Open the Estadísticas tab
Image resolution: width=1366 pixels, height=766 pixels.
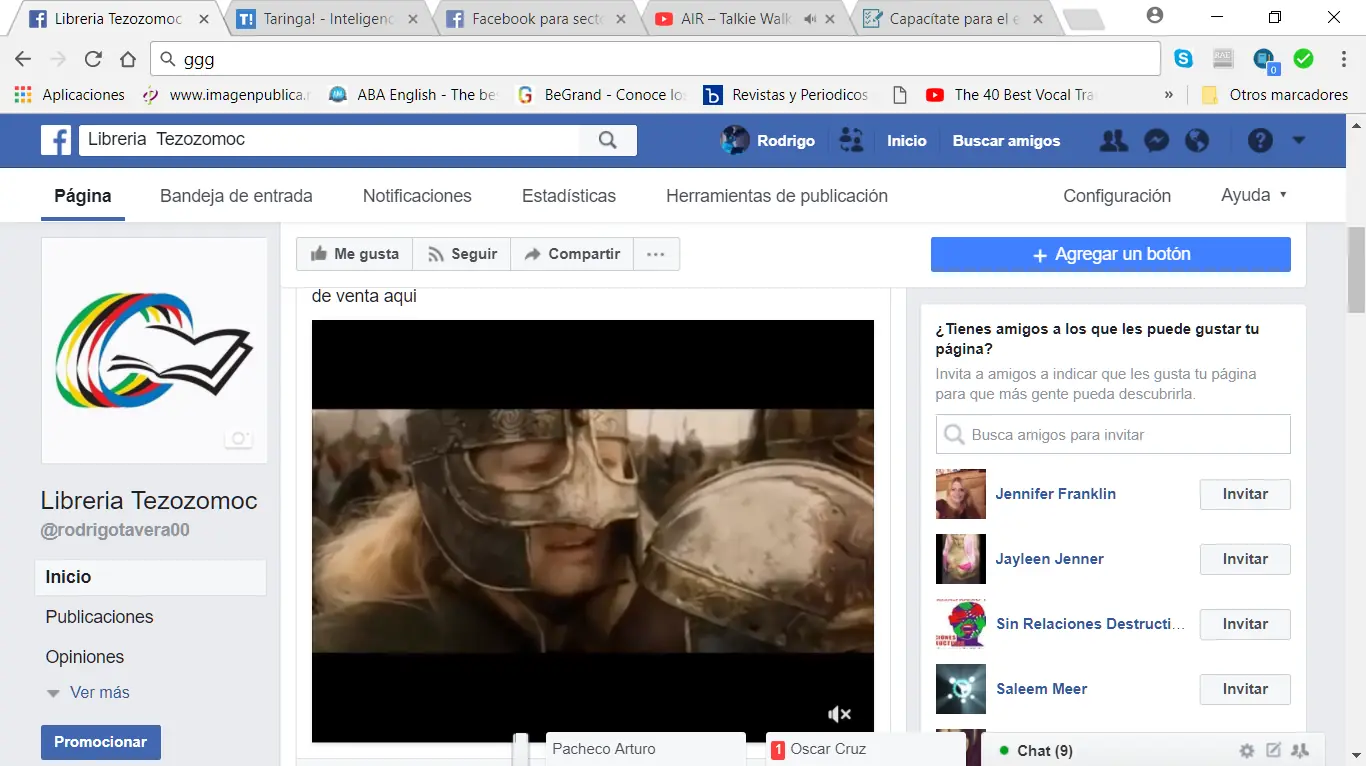[x=569, y=196]
